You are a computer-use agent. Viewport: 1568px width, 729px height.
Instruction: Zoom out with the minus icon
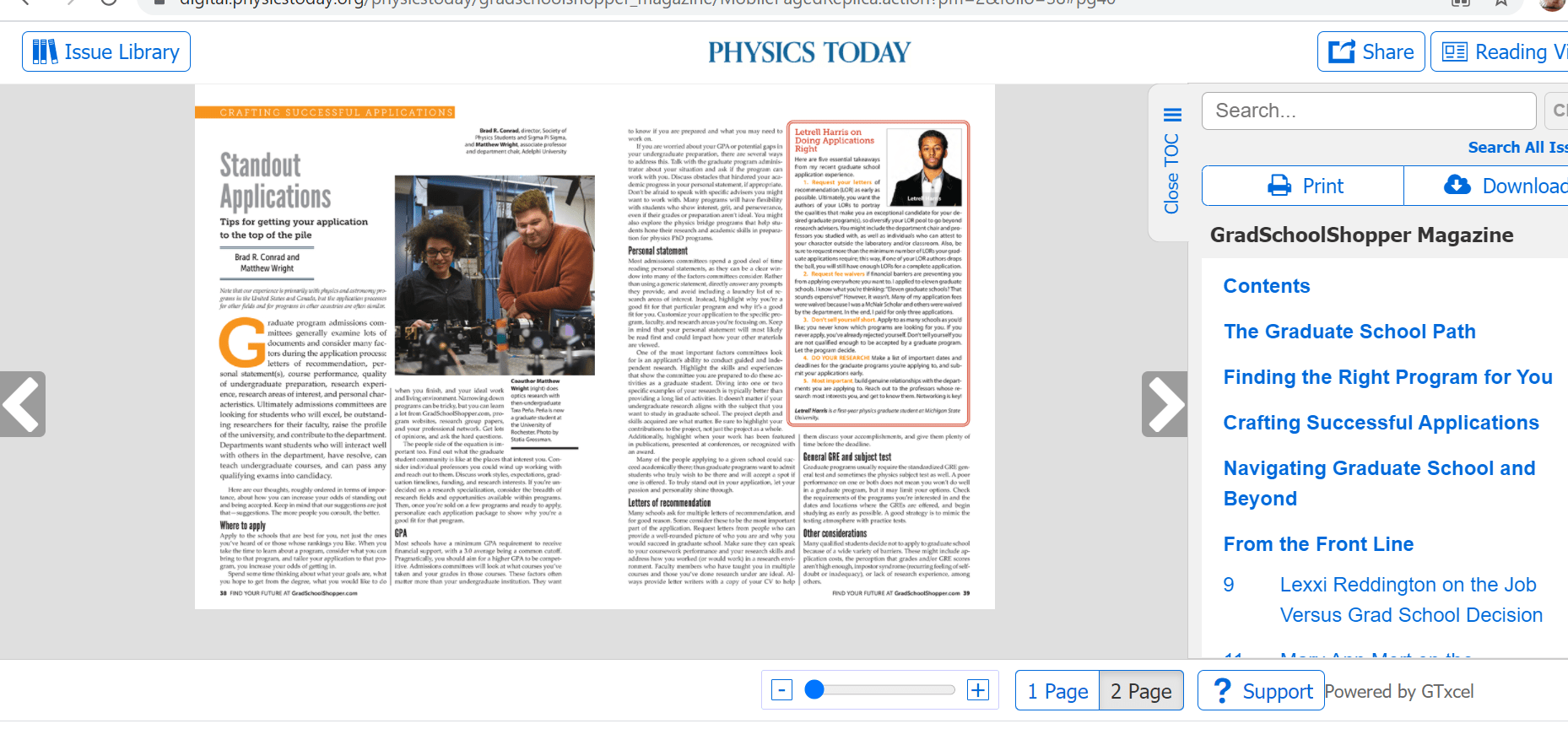click(x=782, y=690)
